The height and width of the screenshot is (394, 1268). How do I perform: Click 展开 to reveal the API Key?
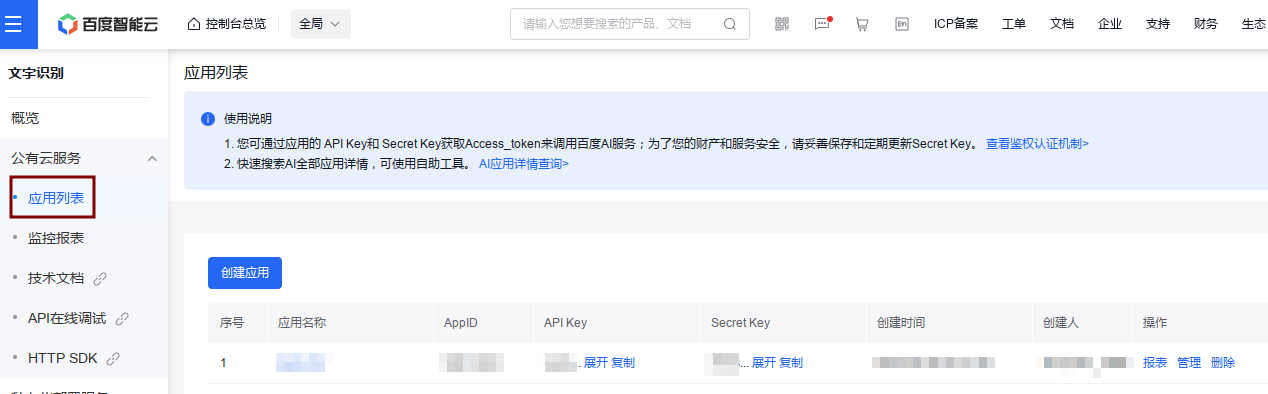point(595,362)
